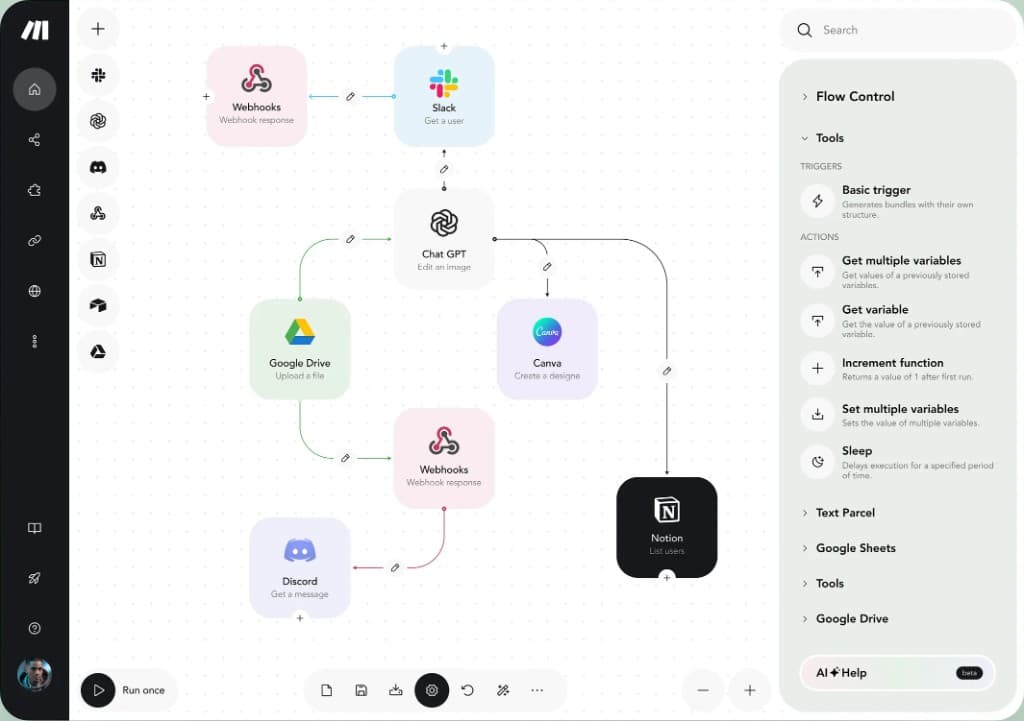Click the plus add-module button at top of app strip
The image size is (1024, 721).
98,29
